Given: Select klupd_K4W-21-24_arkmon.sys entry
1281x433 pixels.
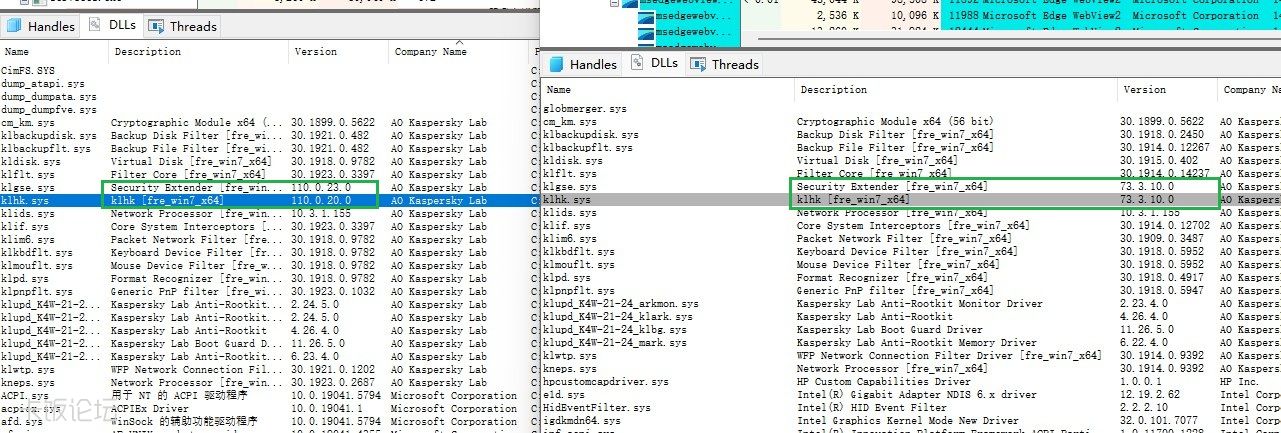Looking at the screenshot, I should coord(622,303).
